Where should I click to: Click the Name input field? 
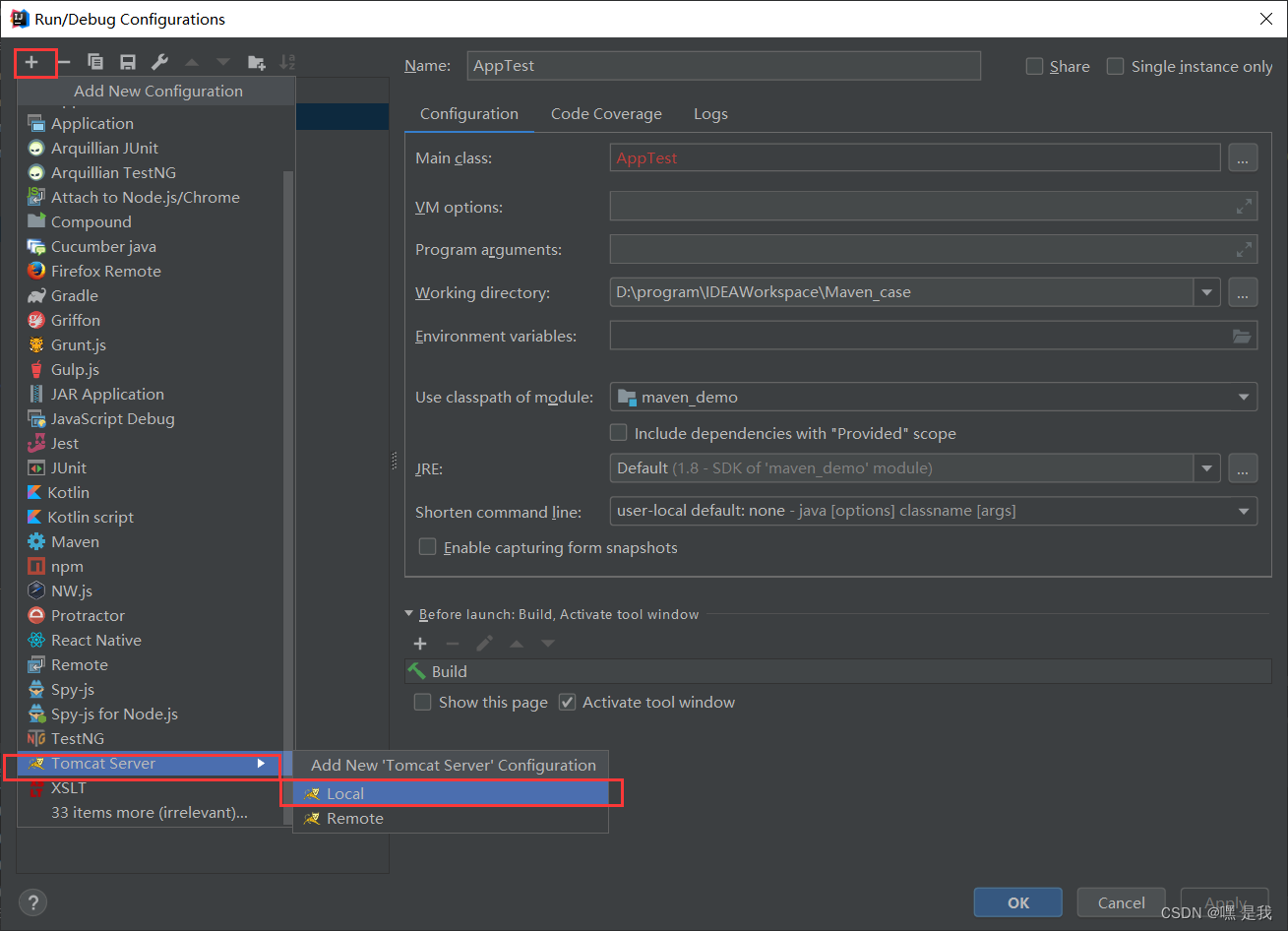pos(724,66)
